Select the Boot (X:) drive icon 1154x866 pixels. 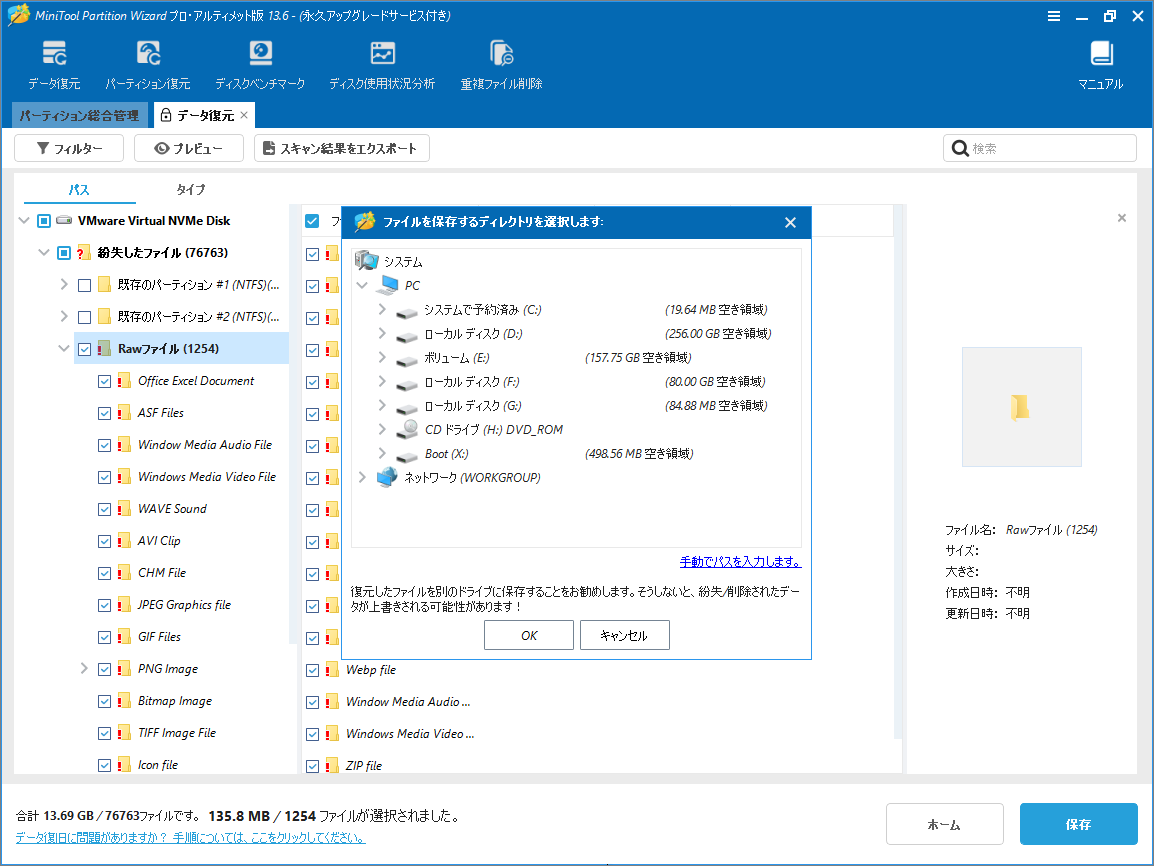tap(406, 456)
